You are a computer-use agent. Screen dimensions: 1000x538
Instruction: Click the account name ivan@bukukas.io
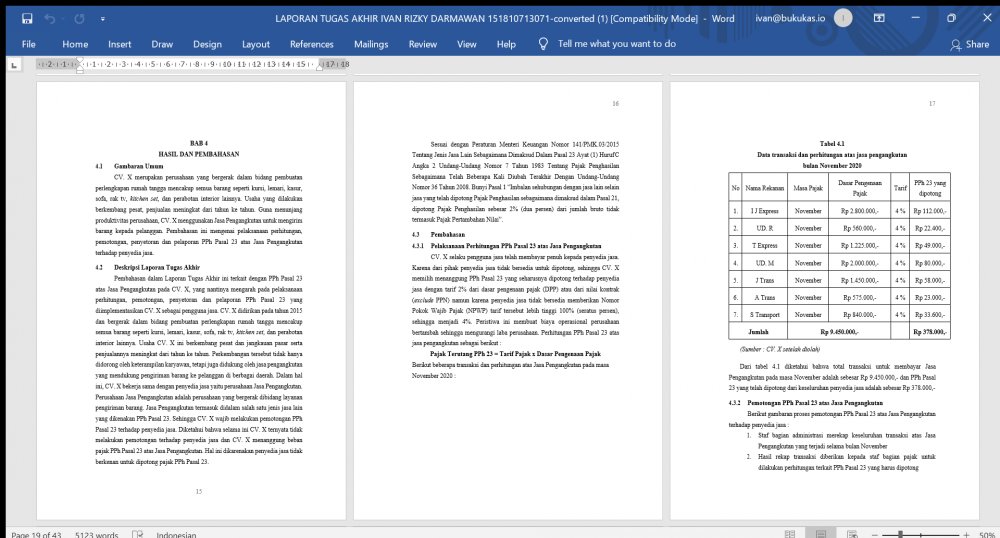coord(790,18)
